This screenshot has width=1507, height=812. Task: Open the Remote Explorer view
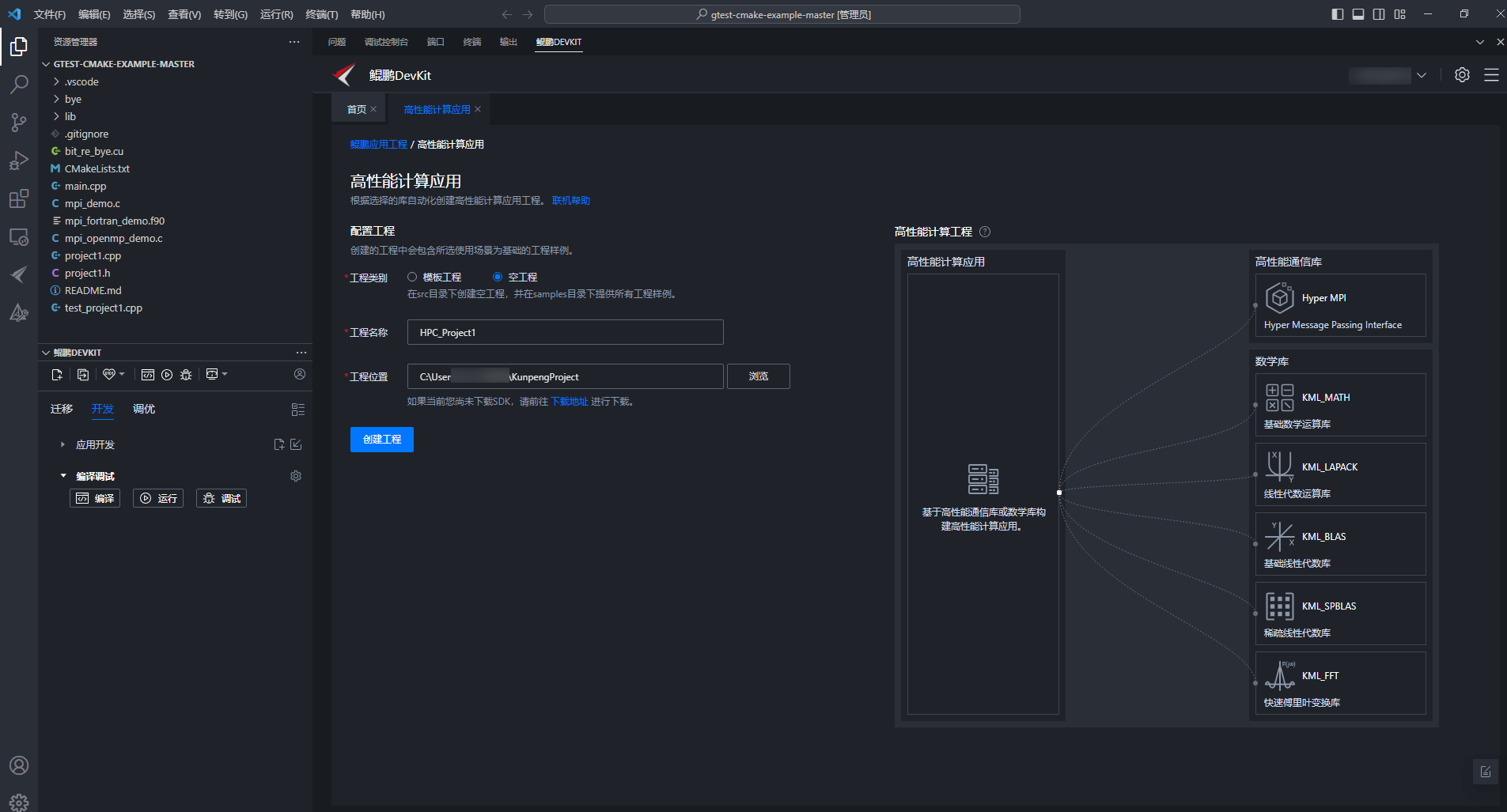(19, 236)
